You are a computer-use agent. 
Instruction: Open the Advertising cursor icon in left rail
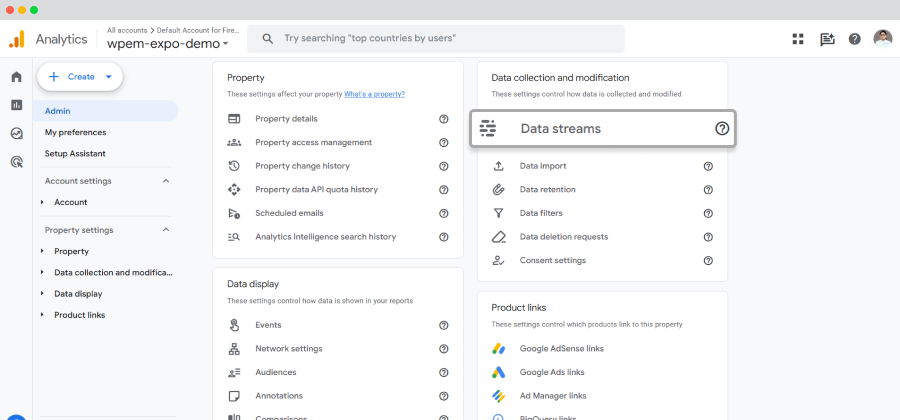[17, 162]
